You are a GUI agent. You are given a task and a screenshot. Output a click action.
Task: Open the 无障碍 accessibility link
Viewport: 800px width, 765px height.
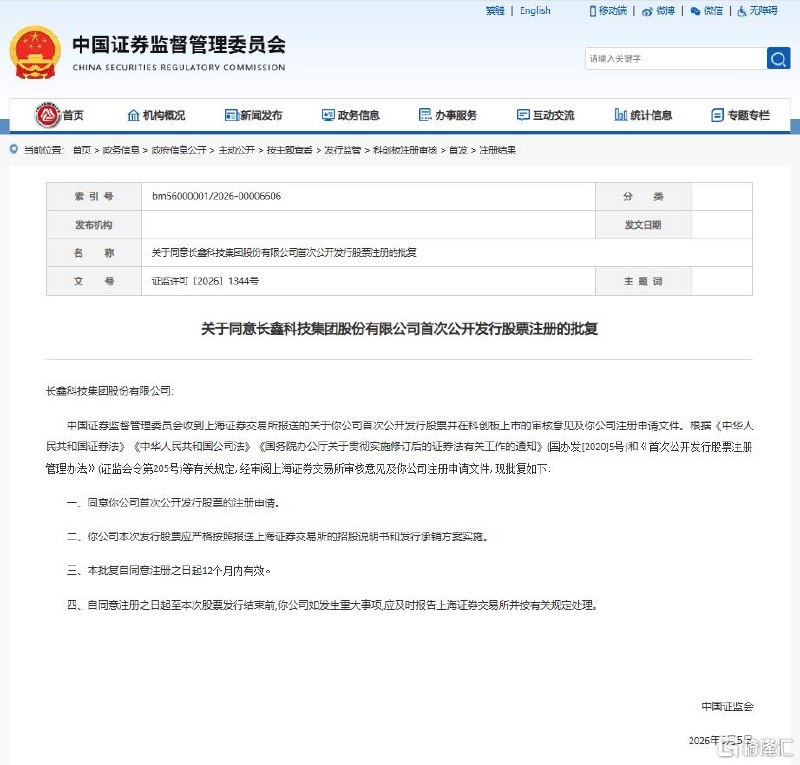click(x=763, y=11)
